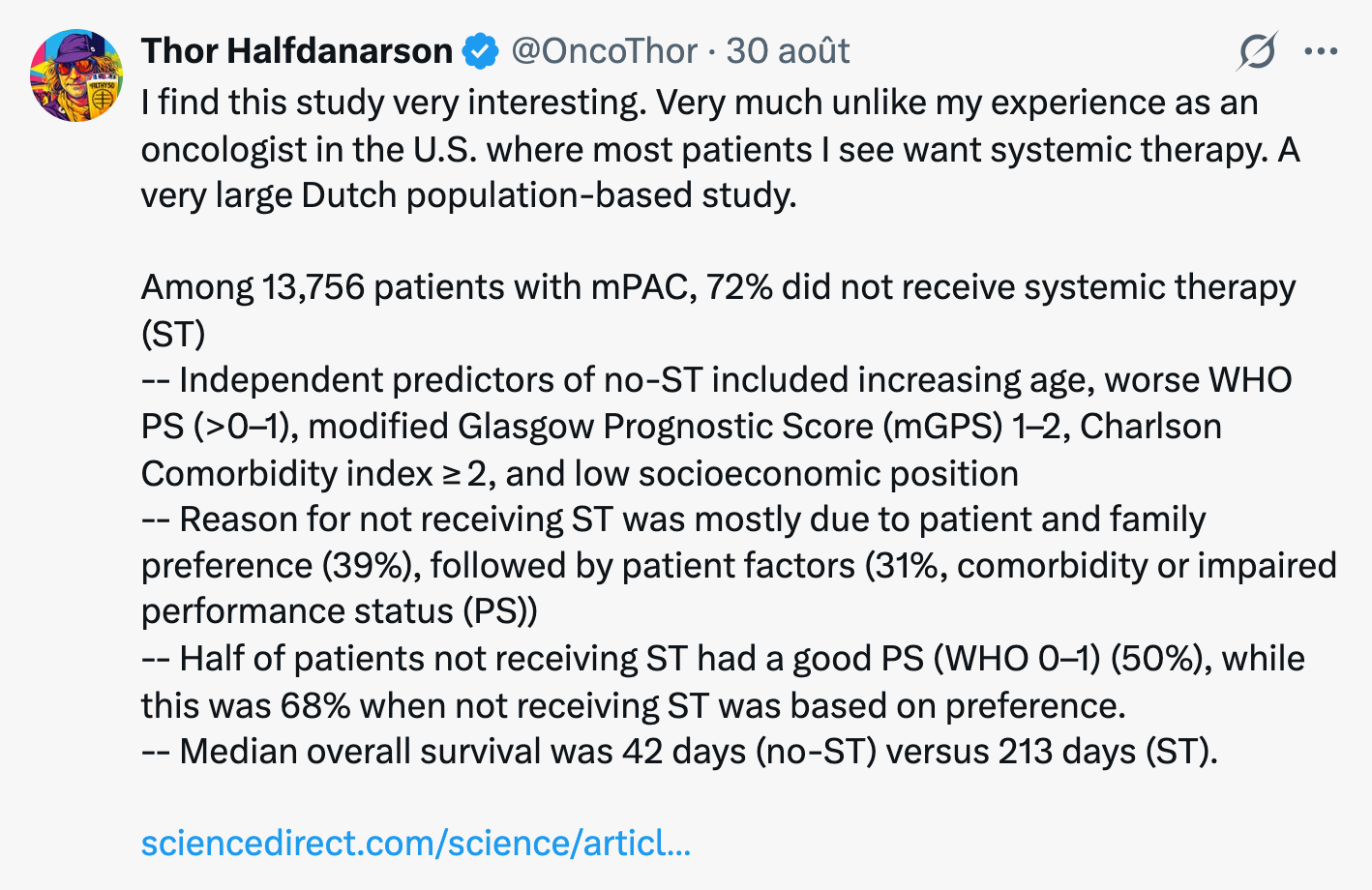Follow the sciencedirect.com article link
Viewport: 1372px width, 890px height.
pyautogui.click(x=416, y=844)
